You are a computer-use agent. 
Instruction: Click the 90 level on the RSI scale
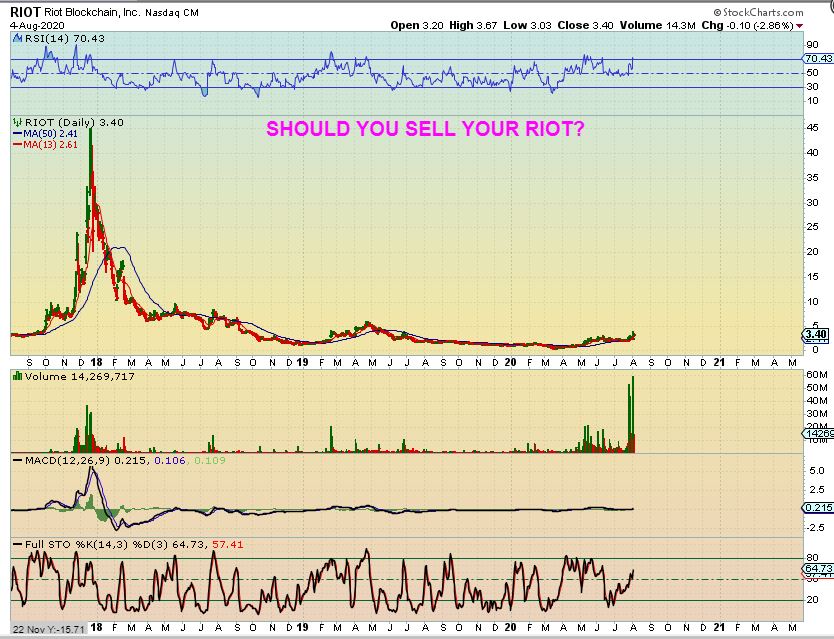click(812, 45)
